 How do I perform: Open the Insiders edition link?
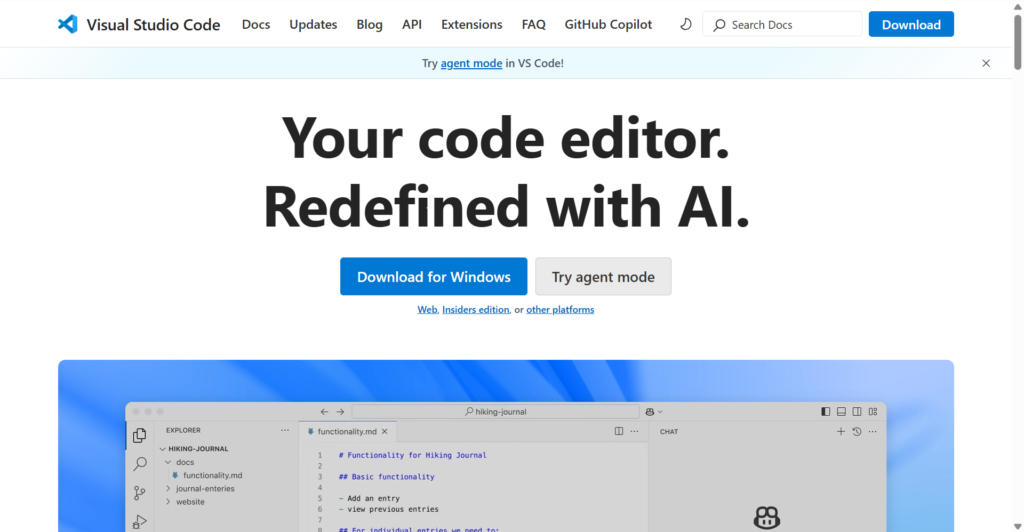475,309
